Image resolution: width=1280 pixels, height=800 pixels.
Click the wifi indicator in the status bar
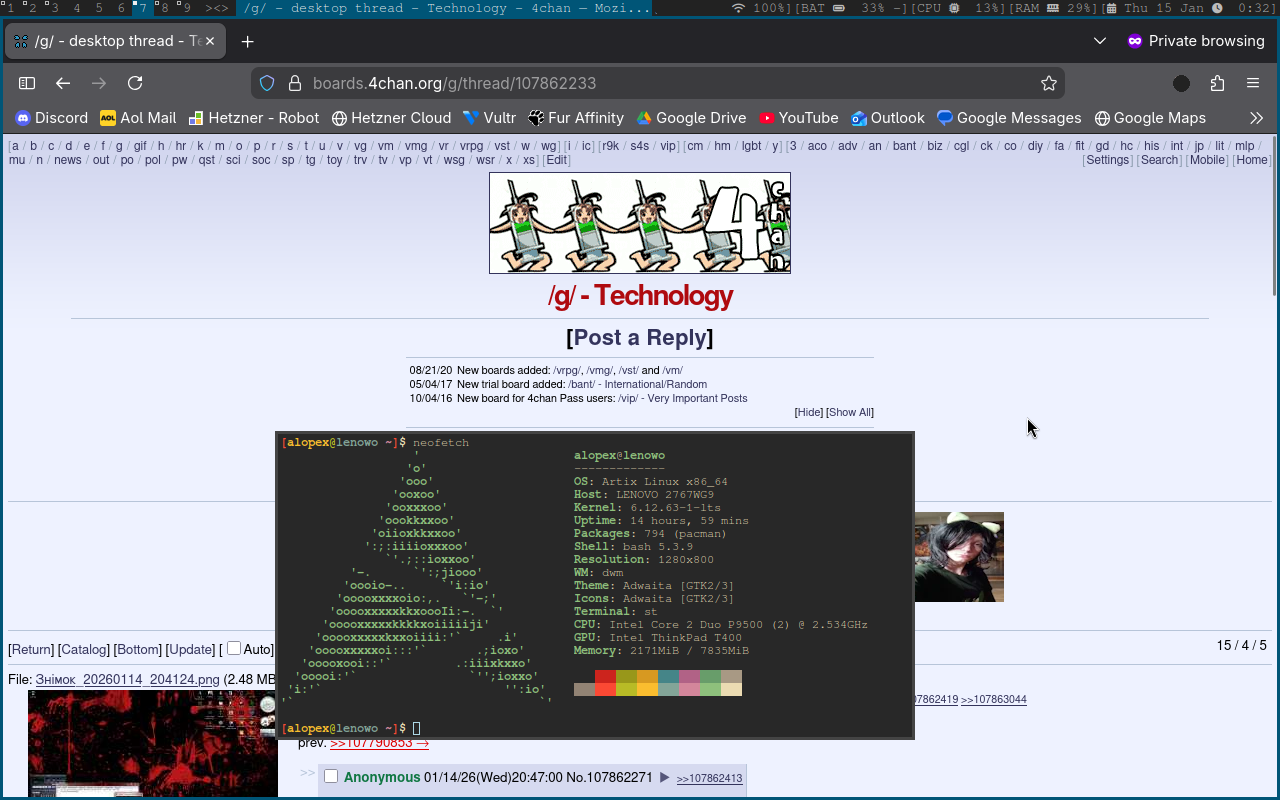(738, 8)
